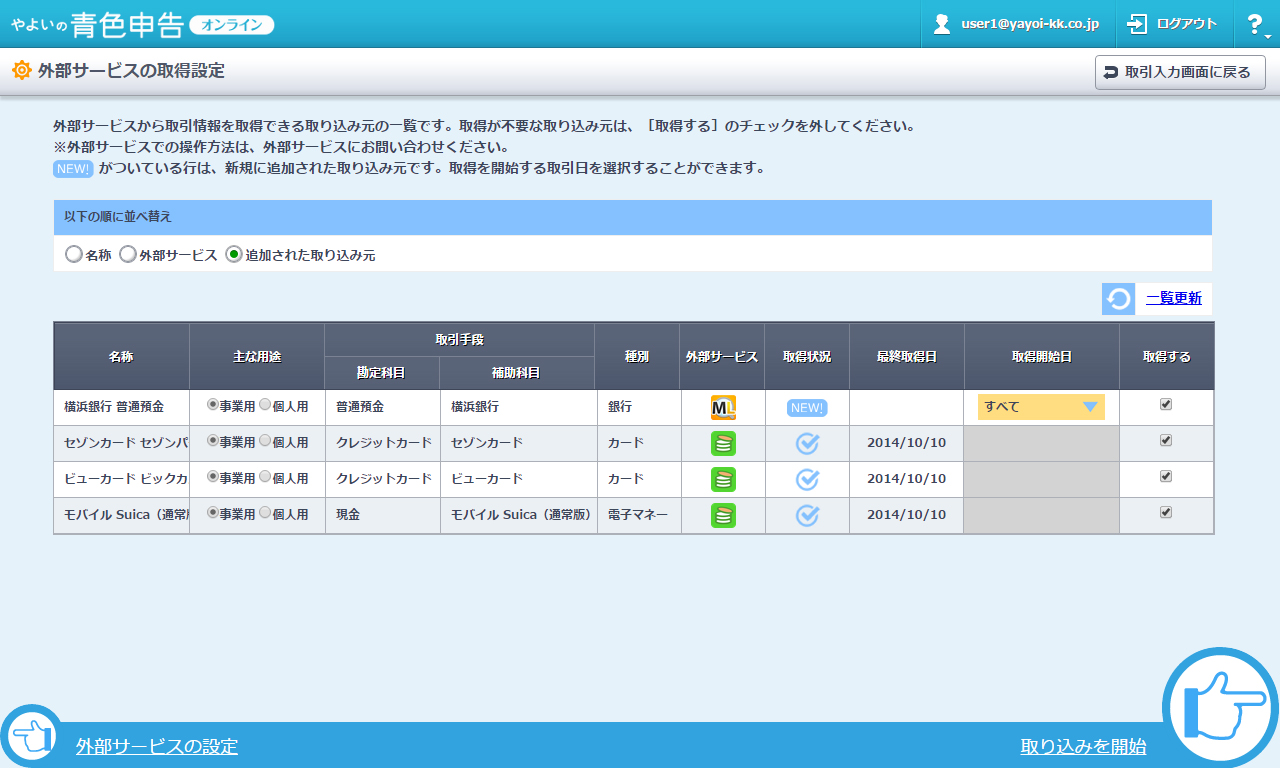
Task: Select the 外部サービス sort option
Action: click(x=127, y=254)
